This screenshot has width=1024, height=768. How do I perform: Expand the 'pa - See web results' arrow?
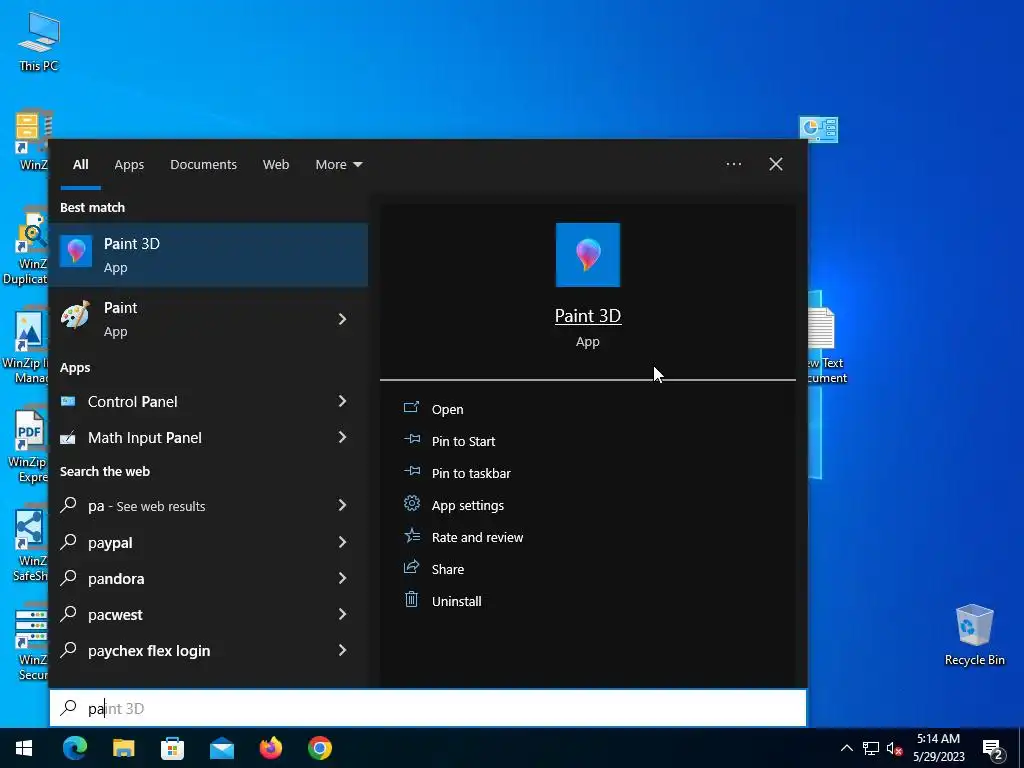pos(342,505)
